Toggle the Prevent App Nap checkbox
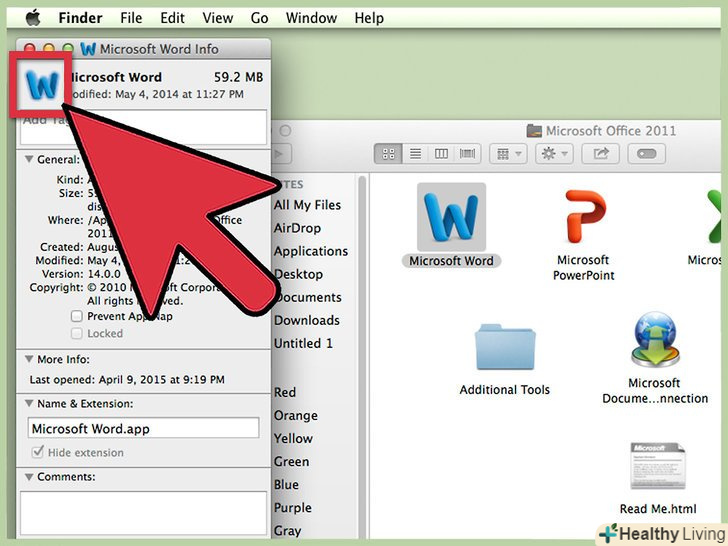Viewport: 728px width, 546px height. pos(77,317)
